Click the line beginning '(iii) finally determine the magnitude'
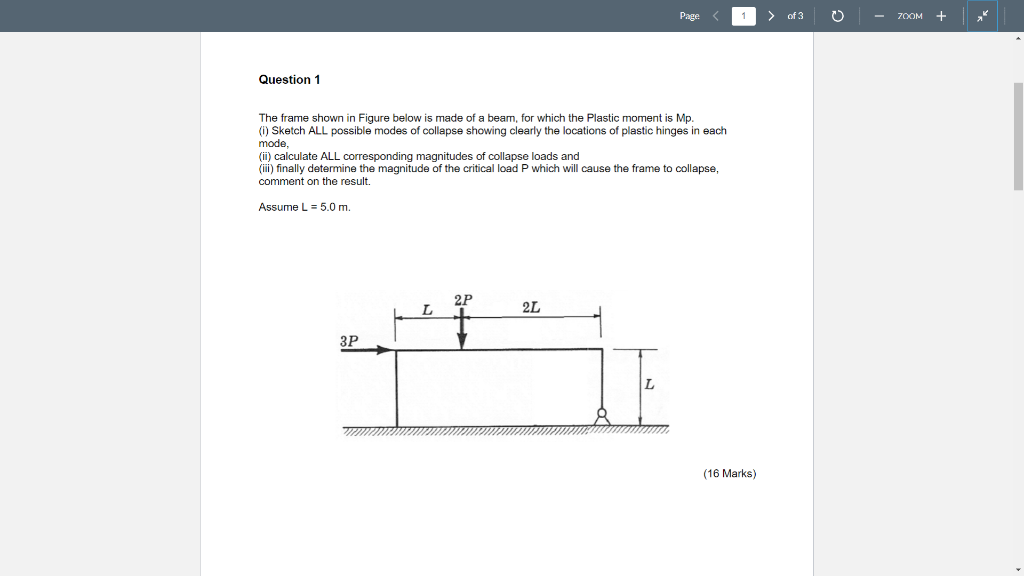1024x576 pixels. click(x=488, y=168)
